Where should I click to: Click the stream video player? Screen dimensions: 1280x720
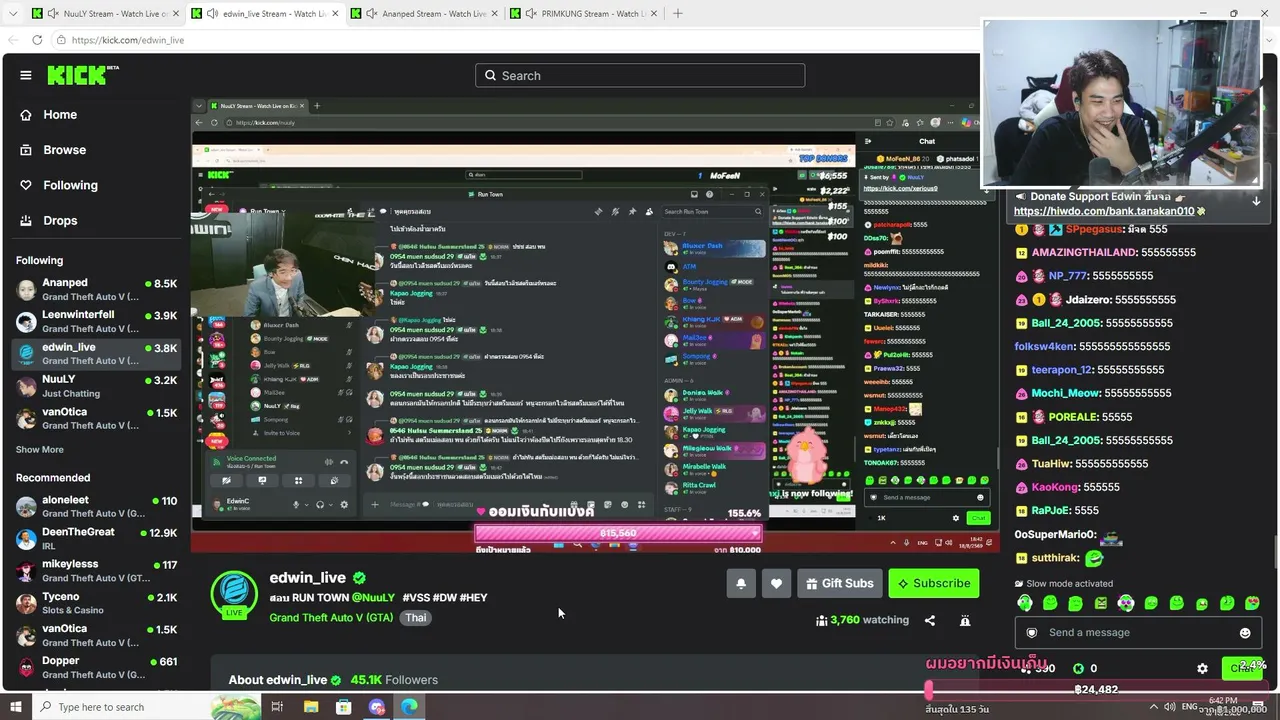pos(595,325)
